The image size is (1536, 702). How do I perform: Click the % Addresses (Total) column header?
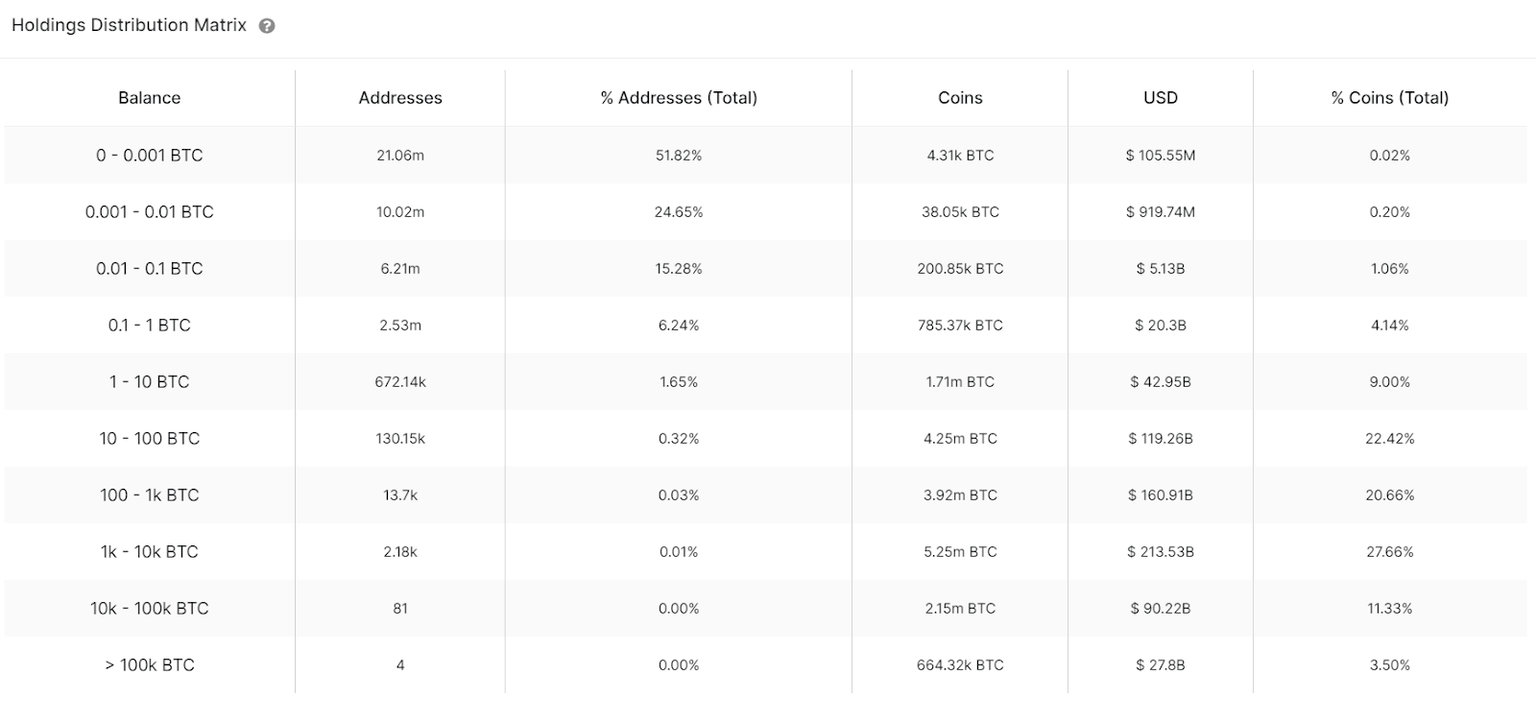click(679, 98)
